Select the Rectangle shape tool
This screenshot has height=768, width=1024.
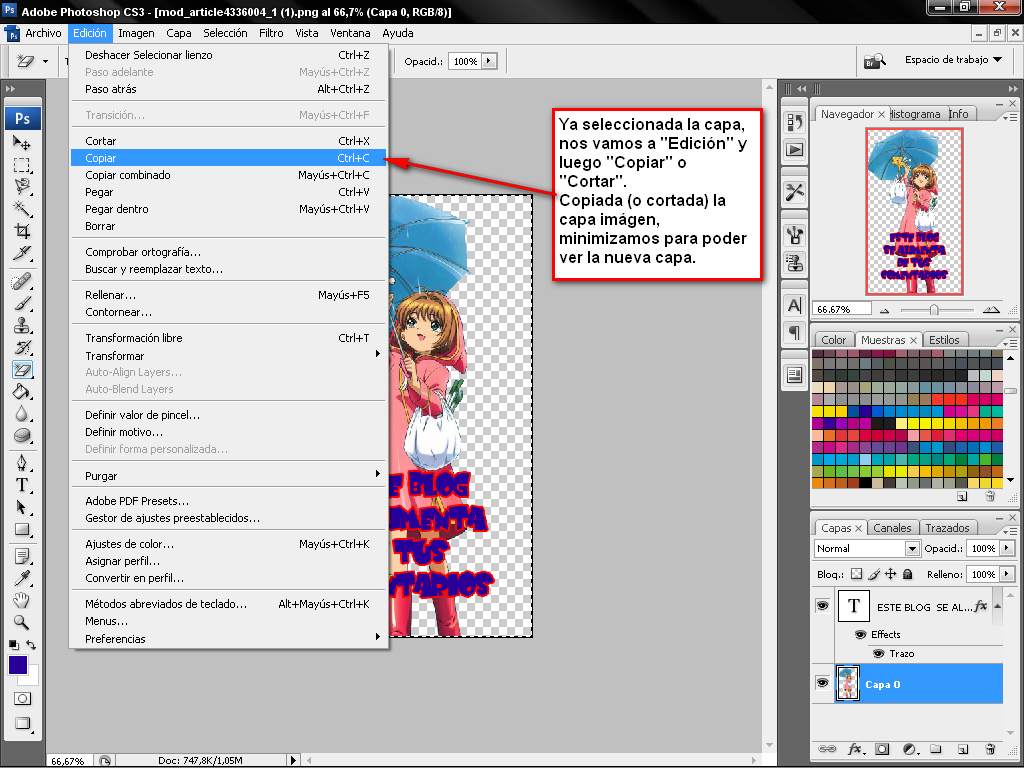point(22,530)
